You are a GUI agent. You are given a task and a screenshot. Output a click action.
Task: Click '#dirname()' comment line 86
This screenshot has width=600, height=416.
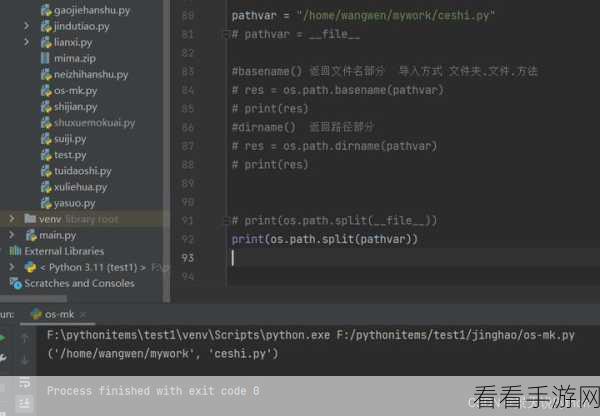302,127
